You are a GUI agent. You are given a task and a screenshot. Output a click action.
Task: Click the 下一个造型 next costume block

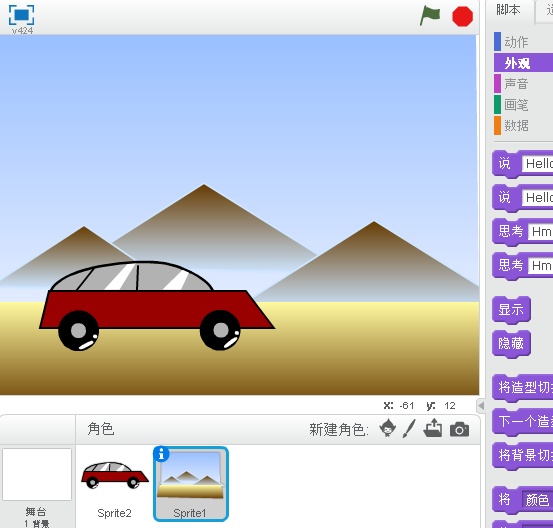point(523,421)
